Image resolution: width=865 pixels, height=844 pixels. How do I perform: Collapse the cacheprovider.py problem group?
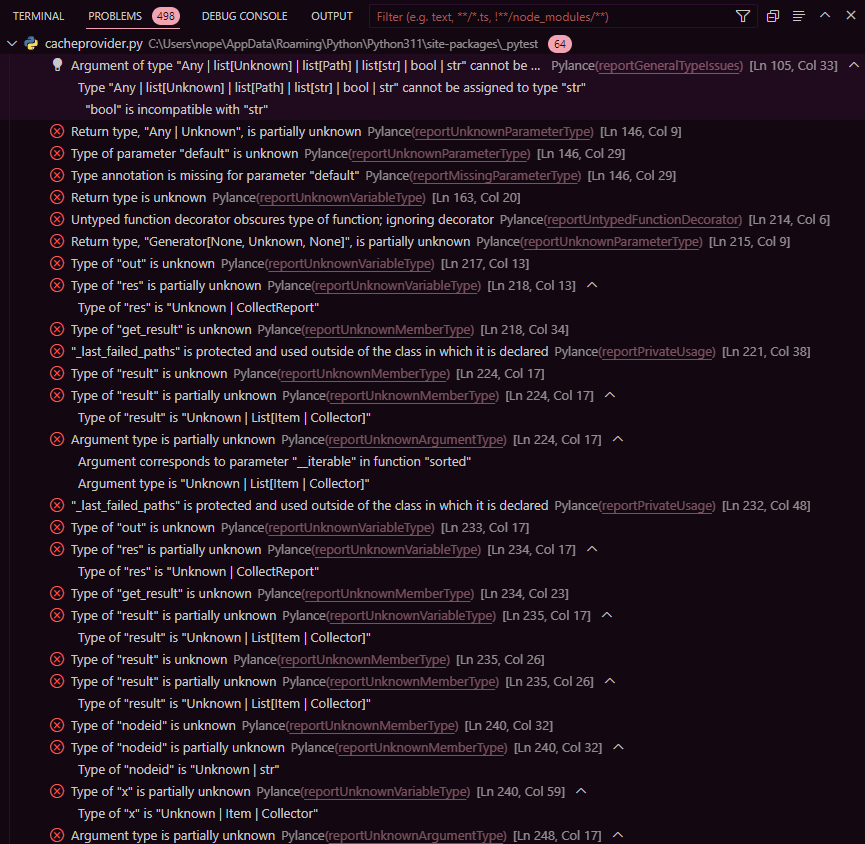[11, 44]
